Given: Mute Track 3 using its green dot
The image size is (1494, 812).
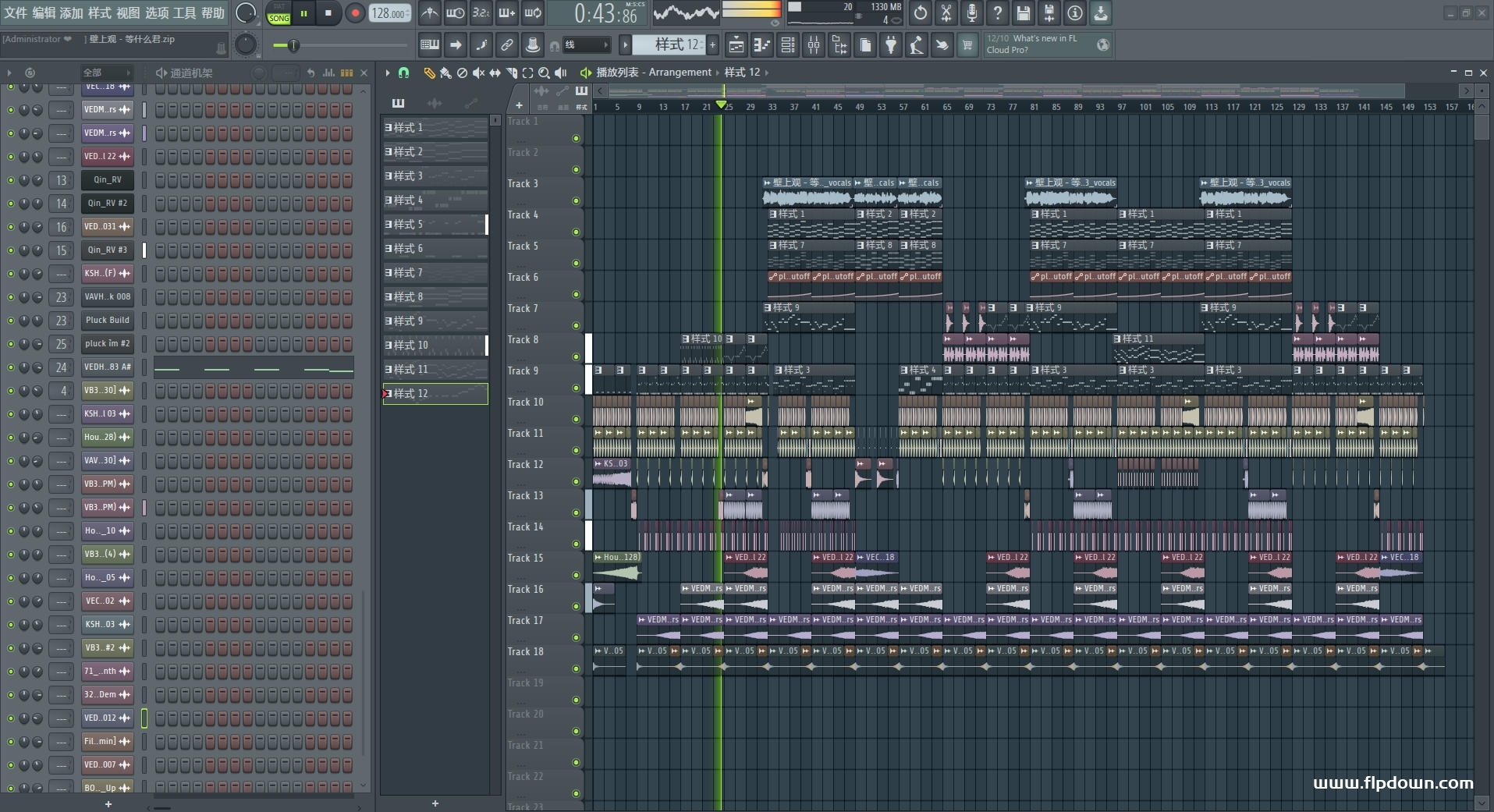Looking at the screenshot, I should (576, 200).
